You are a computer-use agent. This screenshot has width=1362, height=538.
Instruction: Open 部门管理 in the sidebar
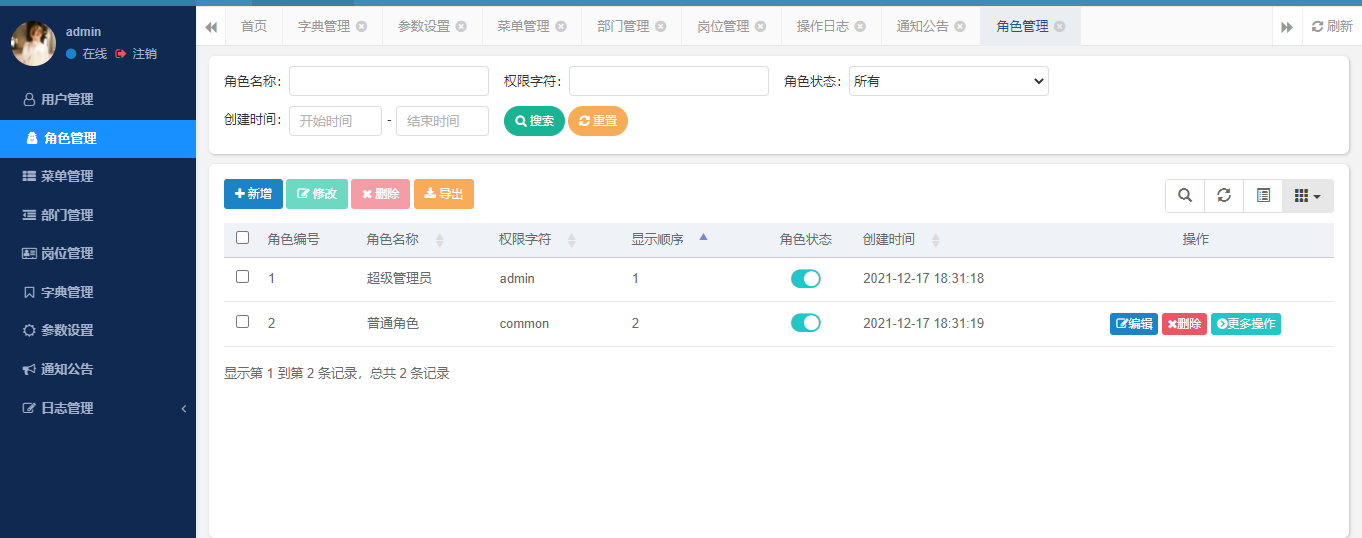[98, 216]
